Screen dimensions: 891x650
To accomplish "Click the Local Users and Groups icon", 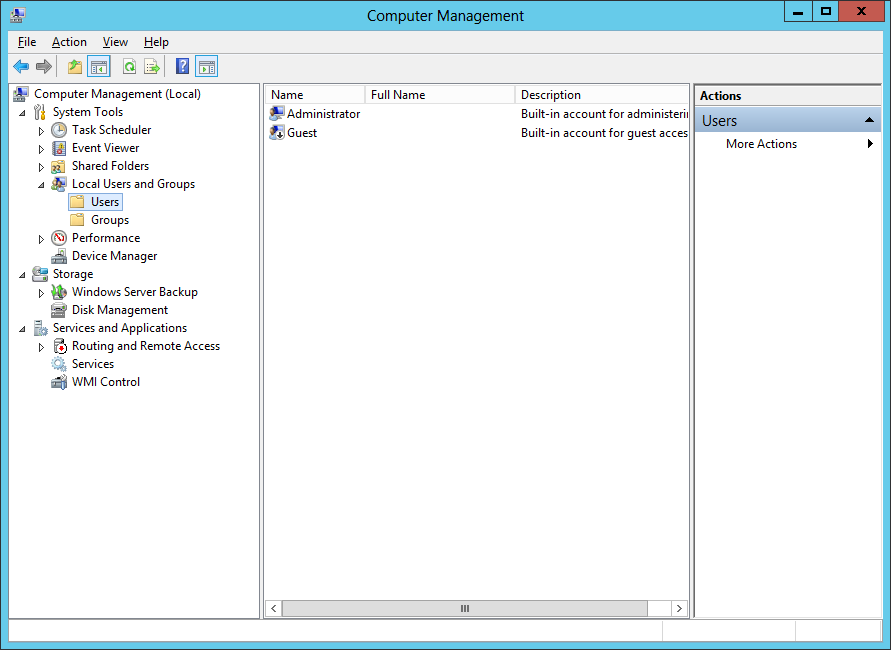I will (59, 184).
